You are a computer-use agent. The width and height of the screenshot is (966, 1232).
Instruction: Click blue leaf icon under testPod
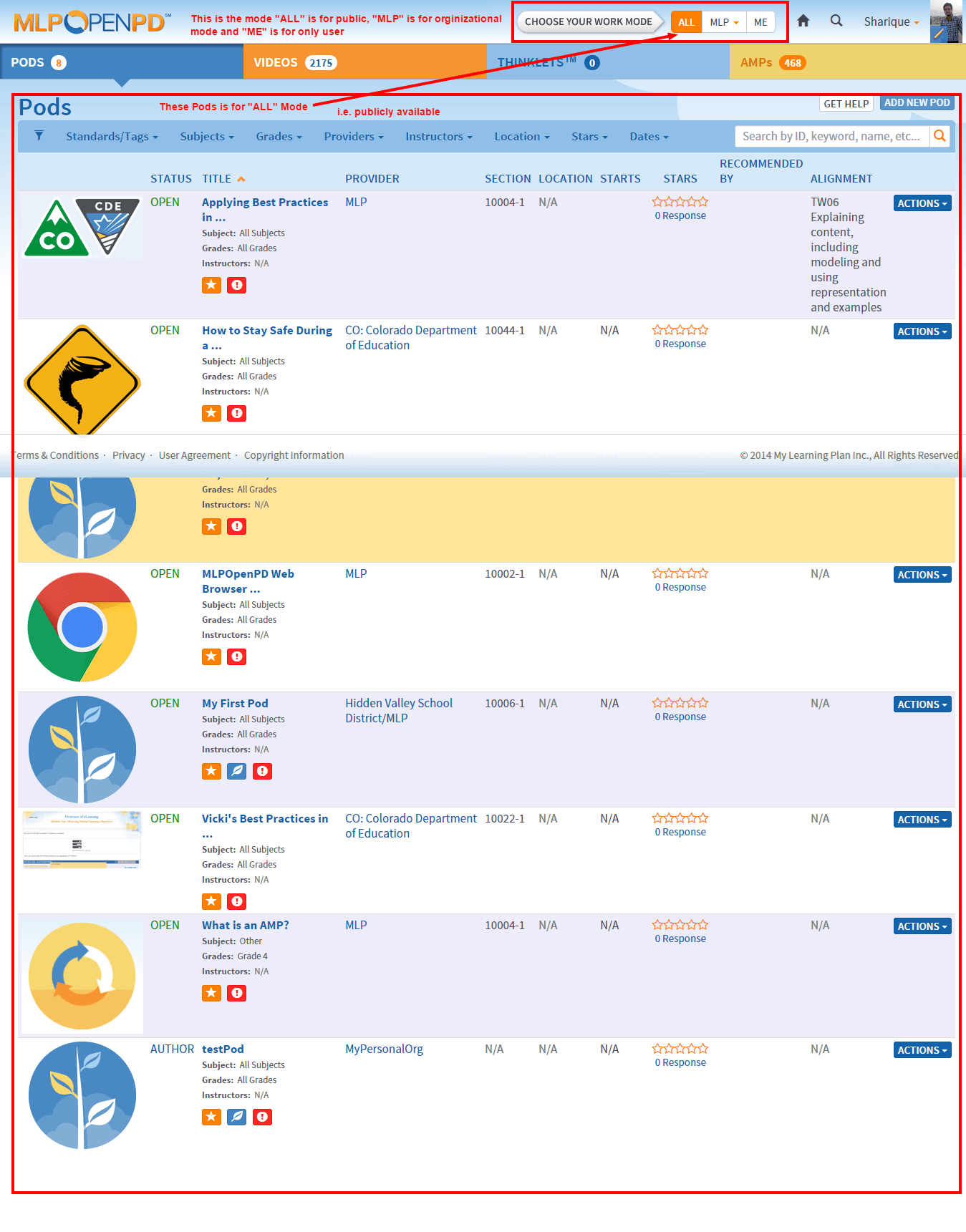(x=236, y=1117)
